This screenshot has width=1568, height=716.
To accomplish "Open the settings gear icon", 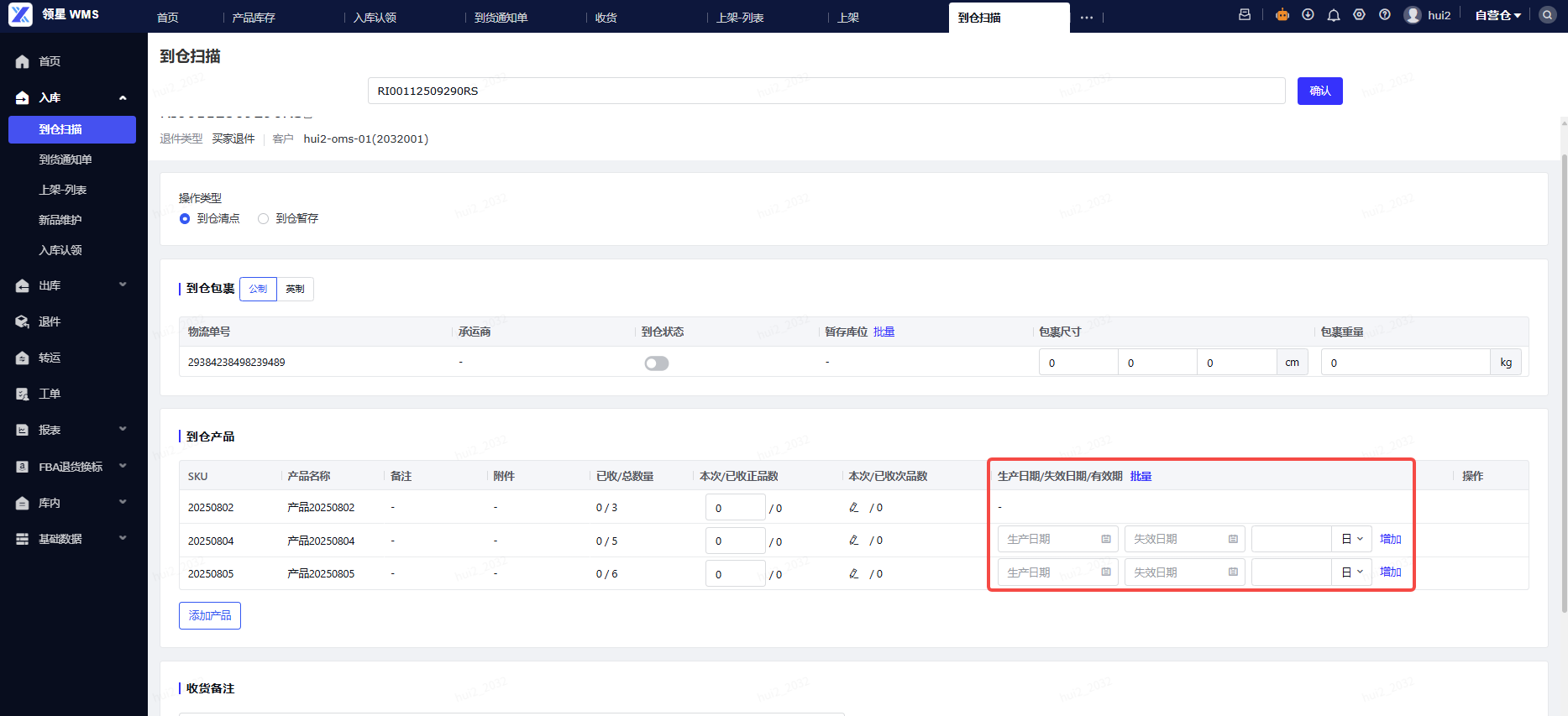I will [x=1359, y=15].
